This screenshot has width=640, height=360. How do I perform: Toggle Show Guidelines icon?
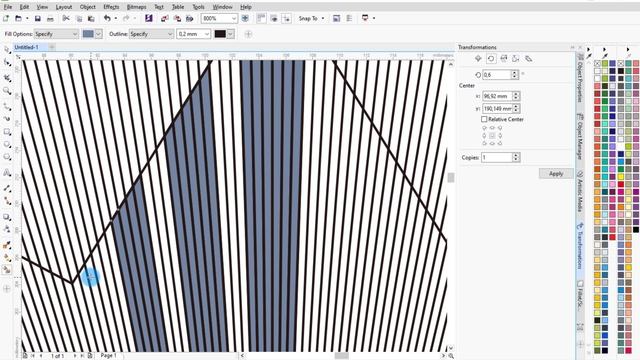click(x=287, y=18)
